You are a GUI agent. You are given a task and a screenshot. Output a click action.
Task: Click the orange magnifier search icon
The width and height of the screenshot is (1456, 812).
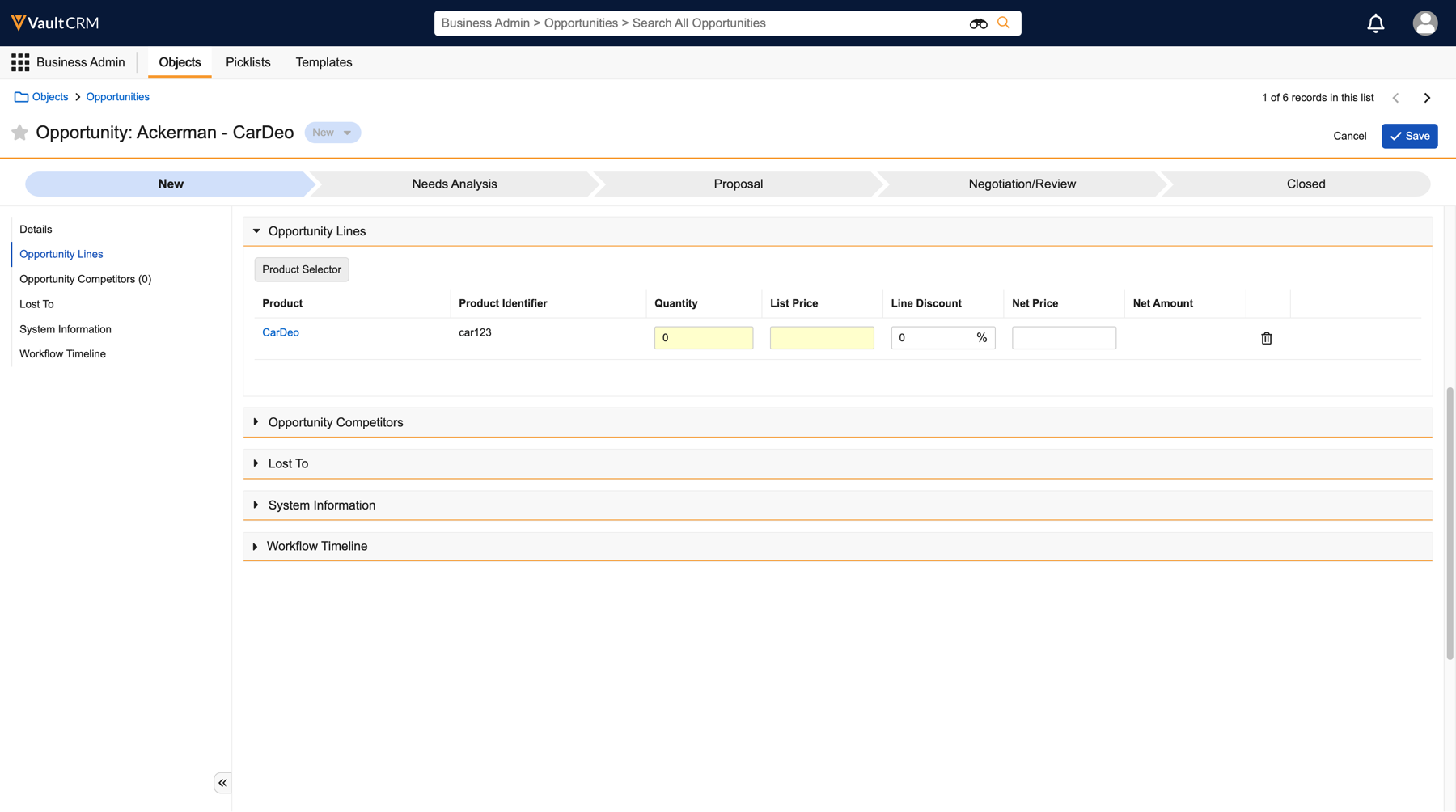1004,23
